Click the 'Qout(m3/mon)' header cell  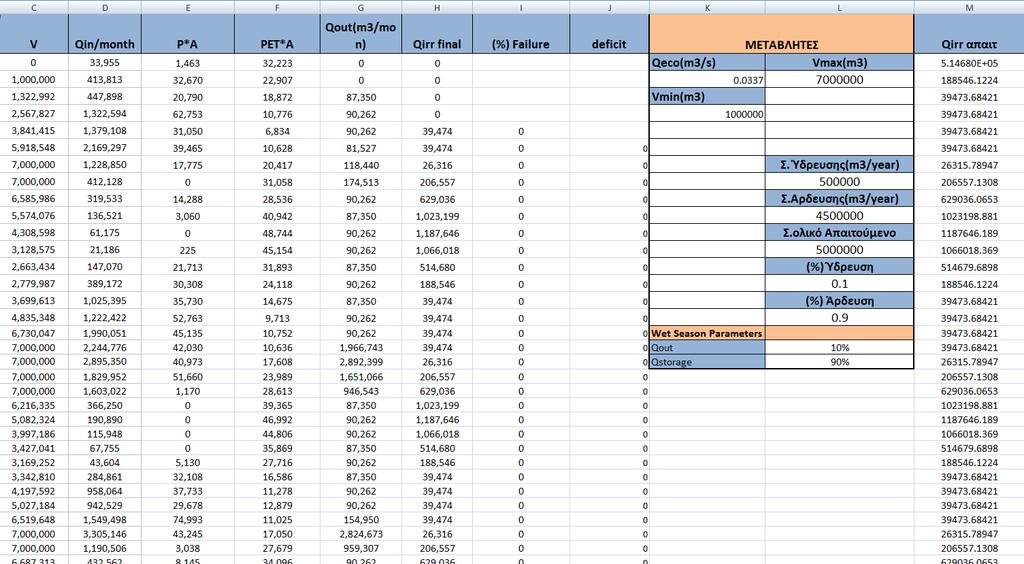pos(361,34)
